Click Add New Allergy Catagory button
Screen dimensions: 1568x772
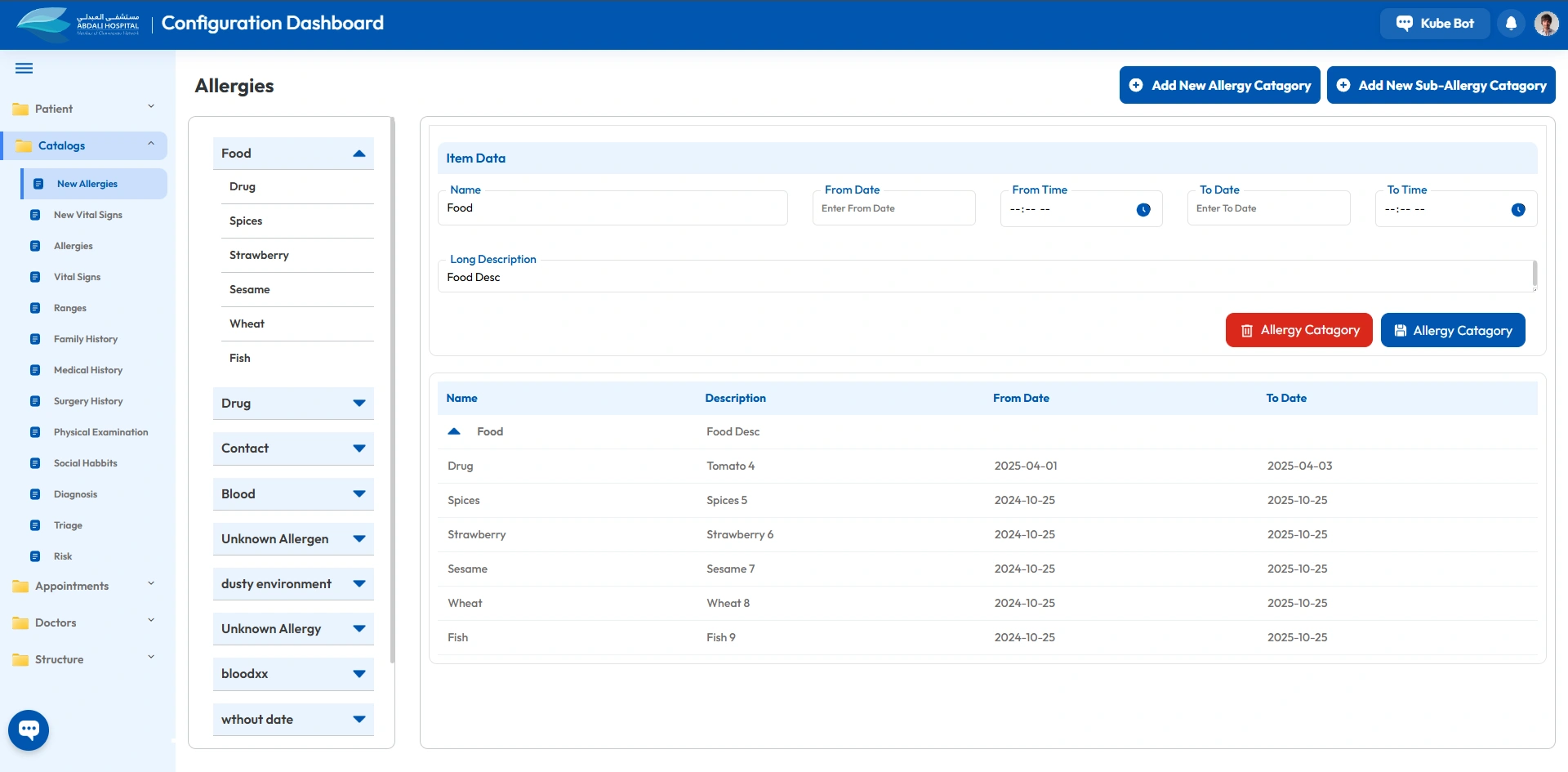[1219, 86]
